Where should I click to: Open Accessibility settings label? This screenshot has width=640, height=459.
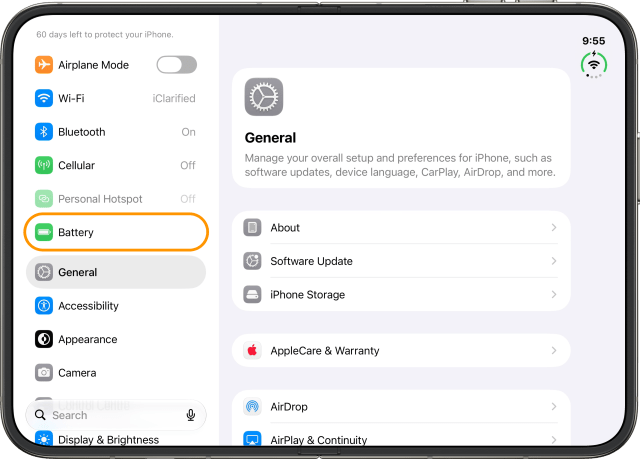88,306
